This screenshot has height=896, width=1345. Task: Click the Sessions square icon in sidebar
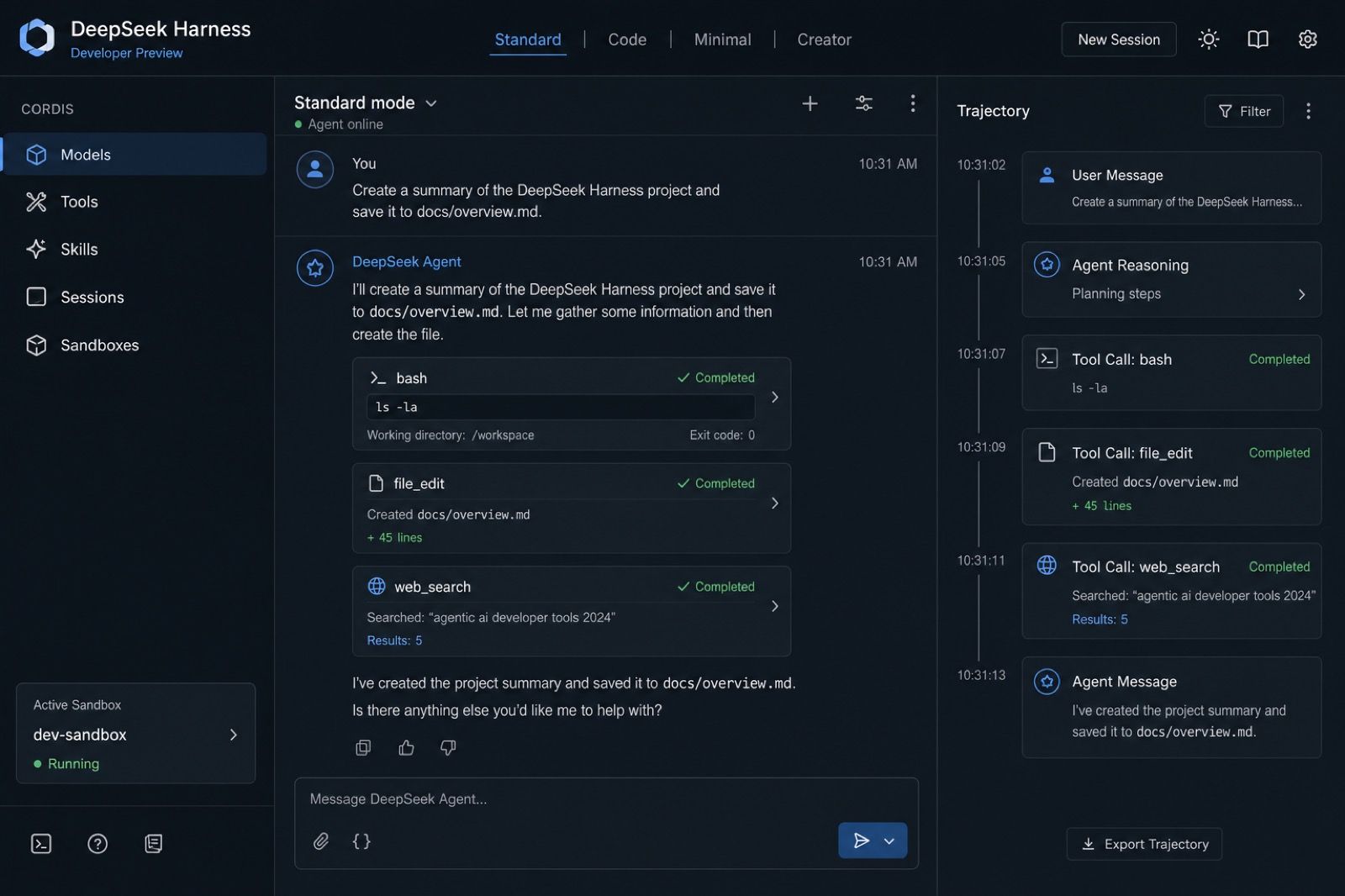click(x=36, y=297)
